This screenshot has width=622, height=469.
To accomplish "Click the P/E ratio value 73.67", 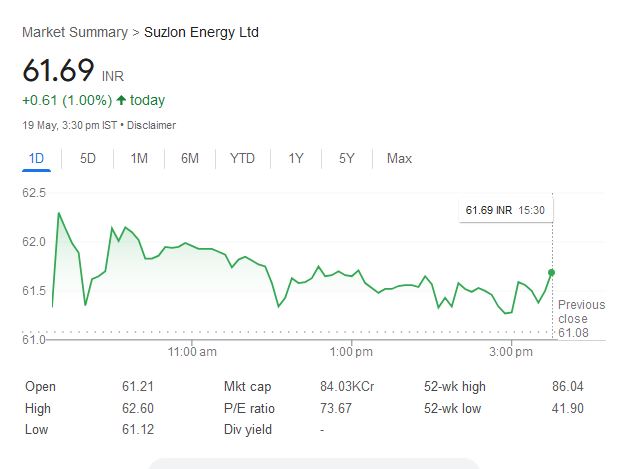I will coord(336,408).
